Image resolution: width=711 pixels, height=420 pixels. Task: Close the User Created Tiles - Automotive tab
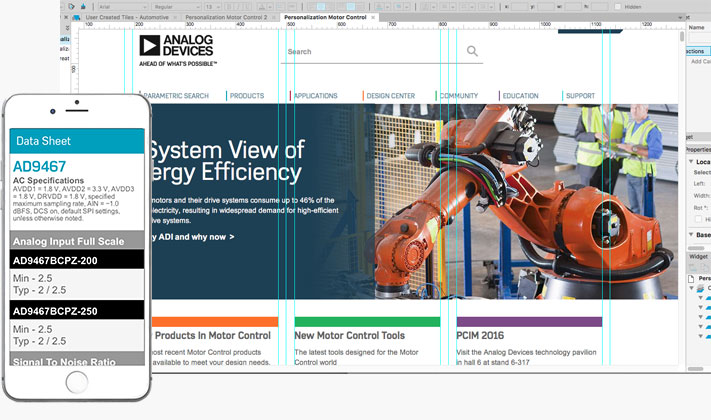click(x=176, y=18)
